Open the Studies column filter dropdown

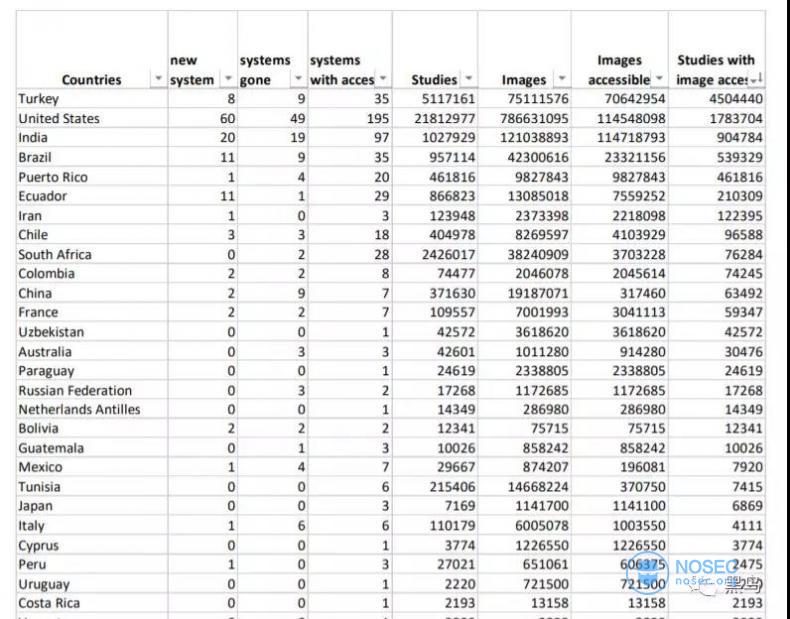(x=469, y=80)
